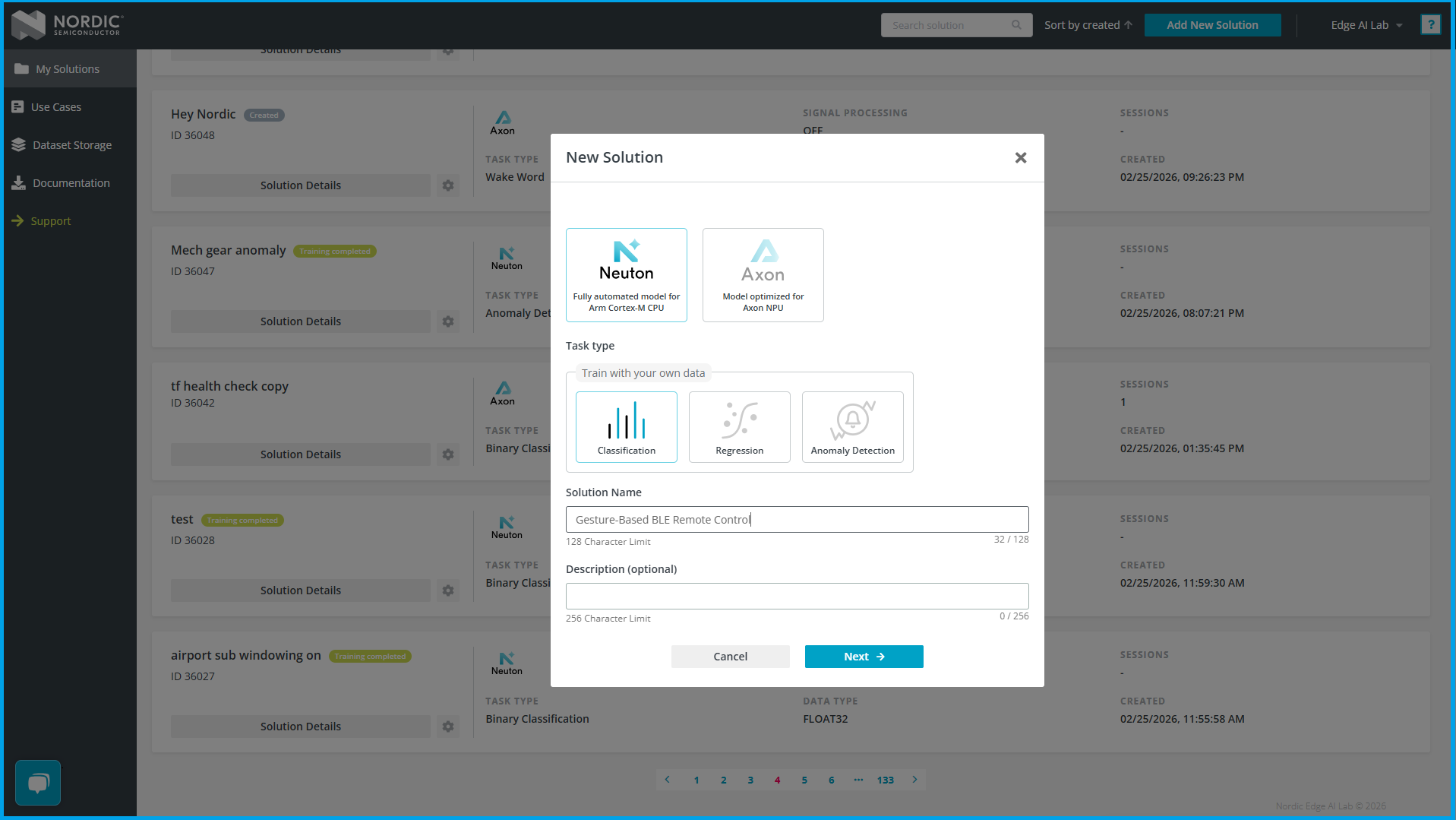This screenshot has width=1456, height=820.
Task: Select the Neuton model option
Action: point(627,275)
